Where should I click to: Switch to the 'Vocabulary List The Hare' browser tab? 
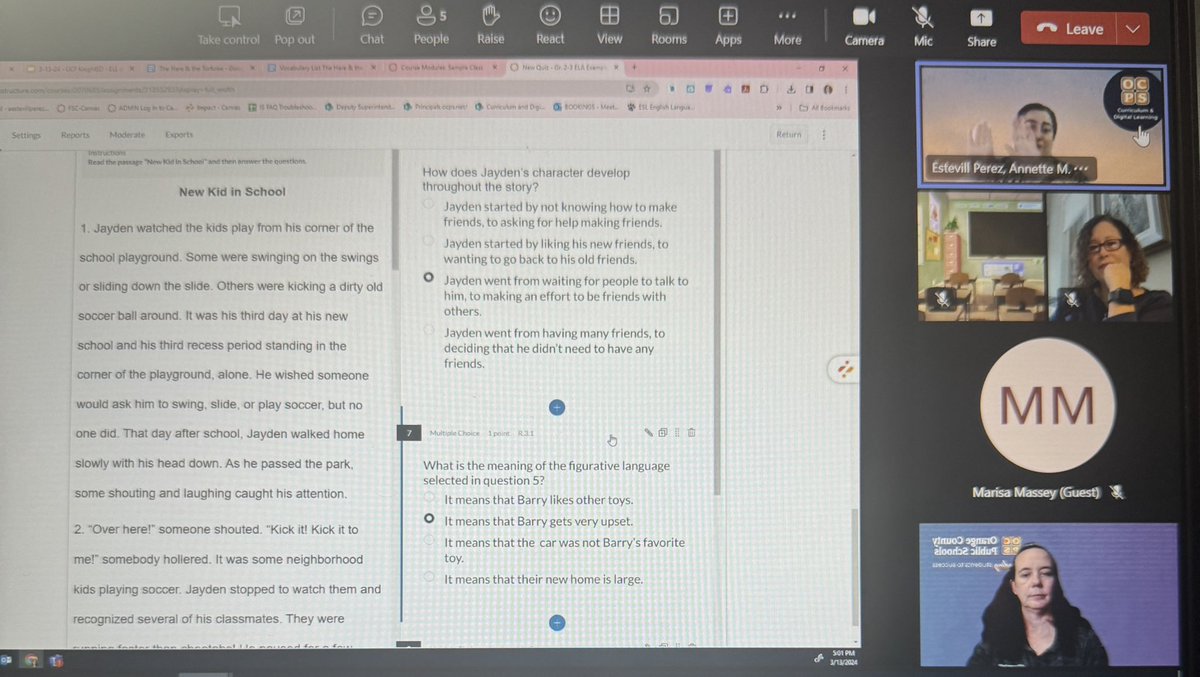[x=318, y=68]
